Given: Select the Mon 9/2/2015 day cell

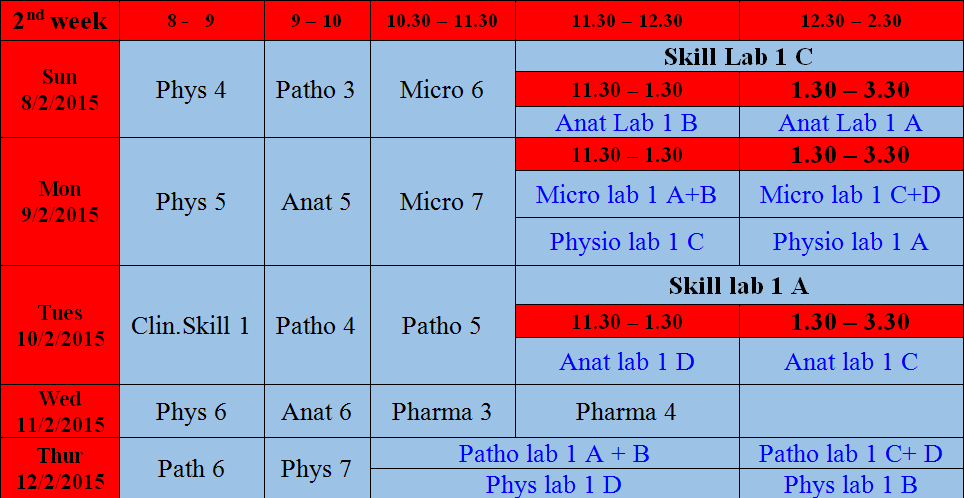Looking at the screenshot, I should pyautogui.click(x=60, y=201).
